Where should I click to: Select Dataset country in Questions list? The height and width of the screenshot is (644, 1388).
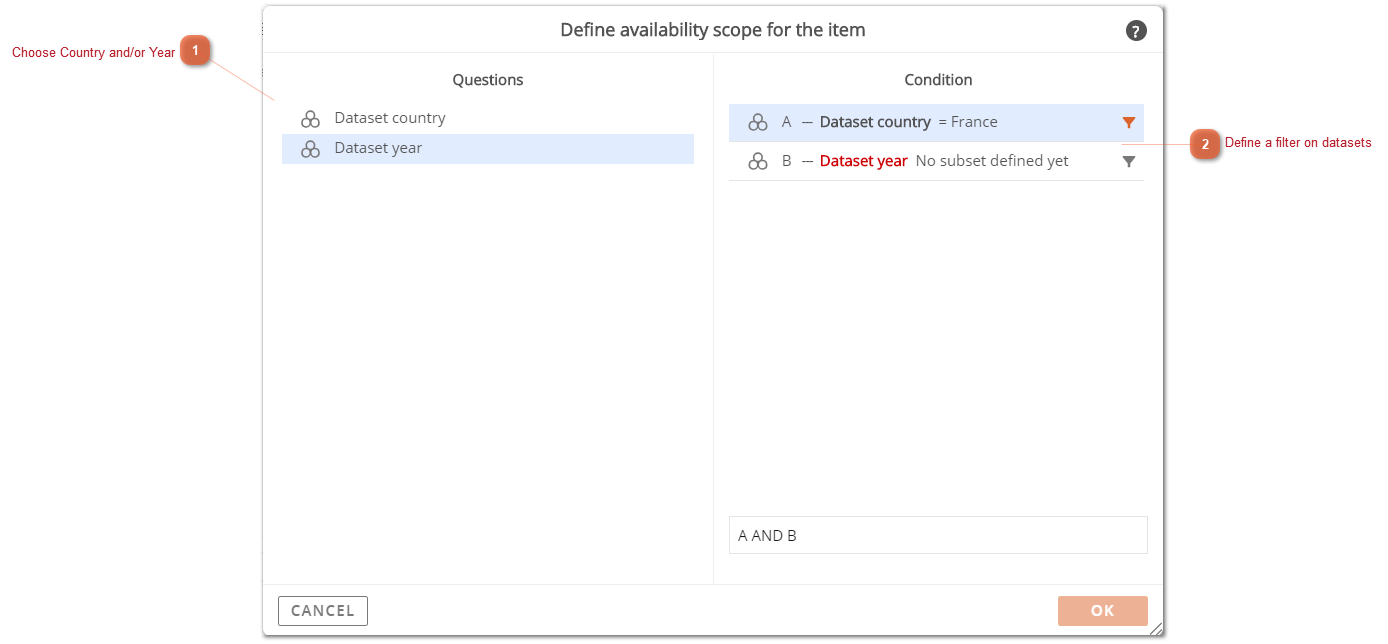488,118
